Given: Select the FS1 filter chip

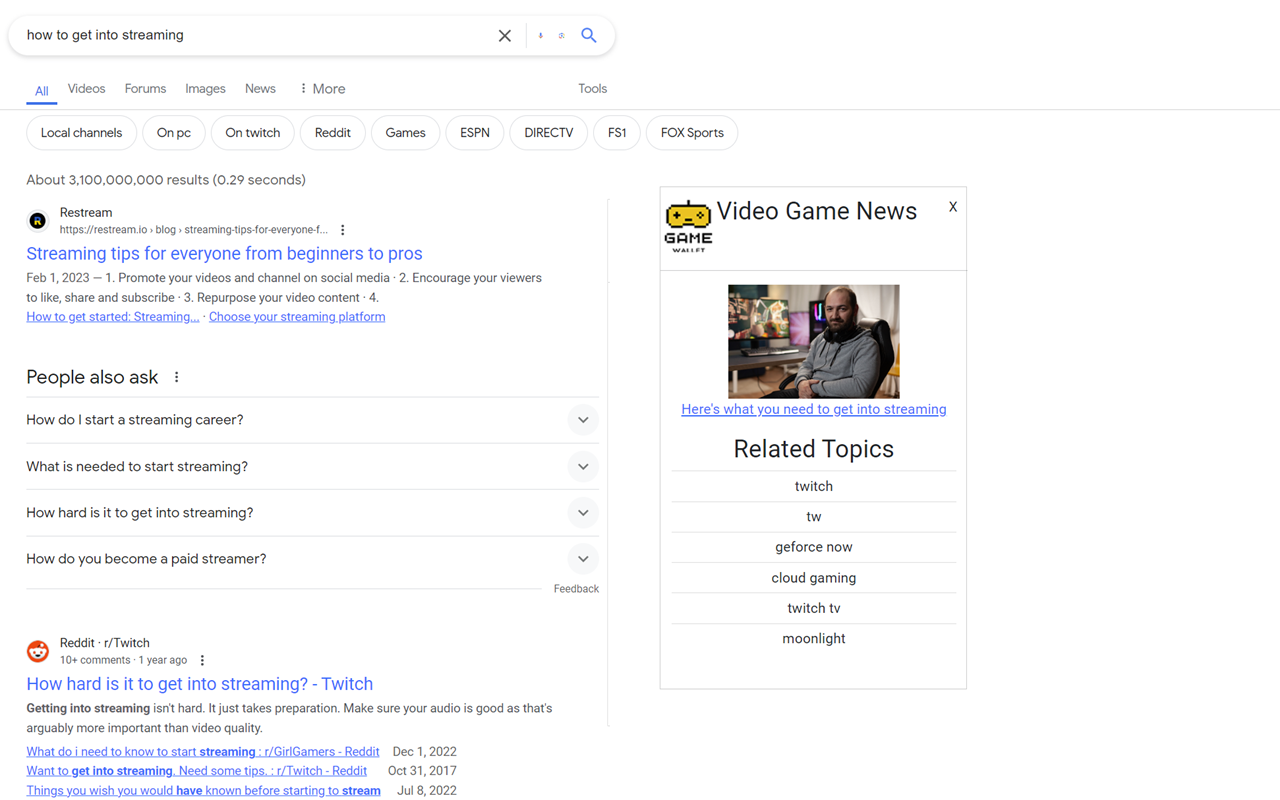Looking at the screenshot, I should [617, 133].
